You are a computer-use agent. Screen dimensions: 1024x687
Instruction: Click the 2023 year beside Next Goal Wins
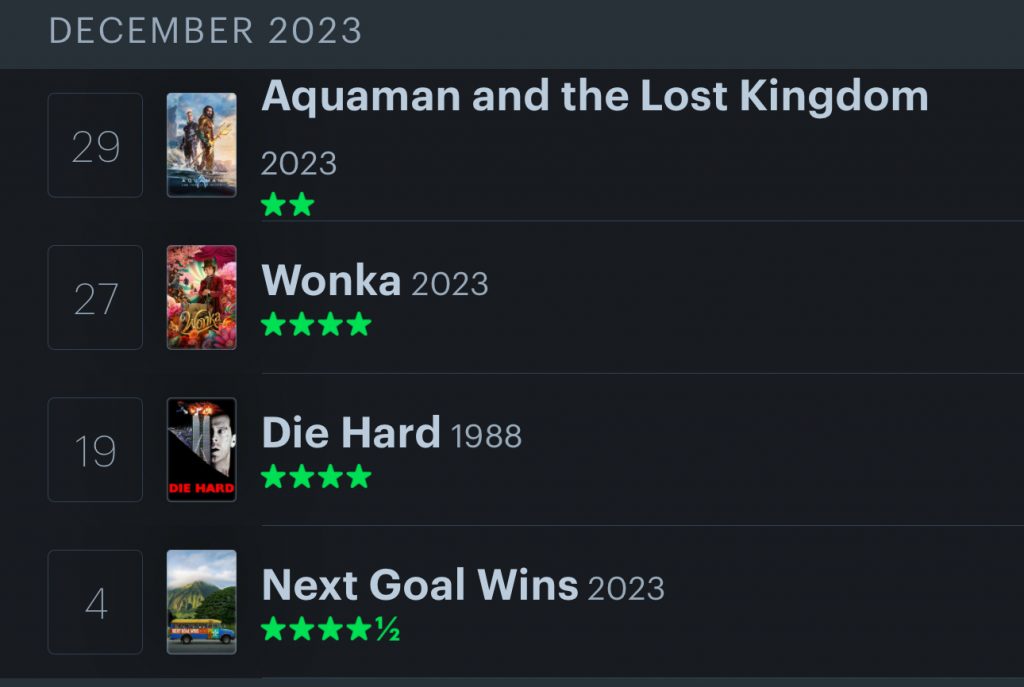626,588
